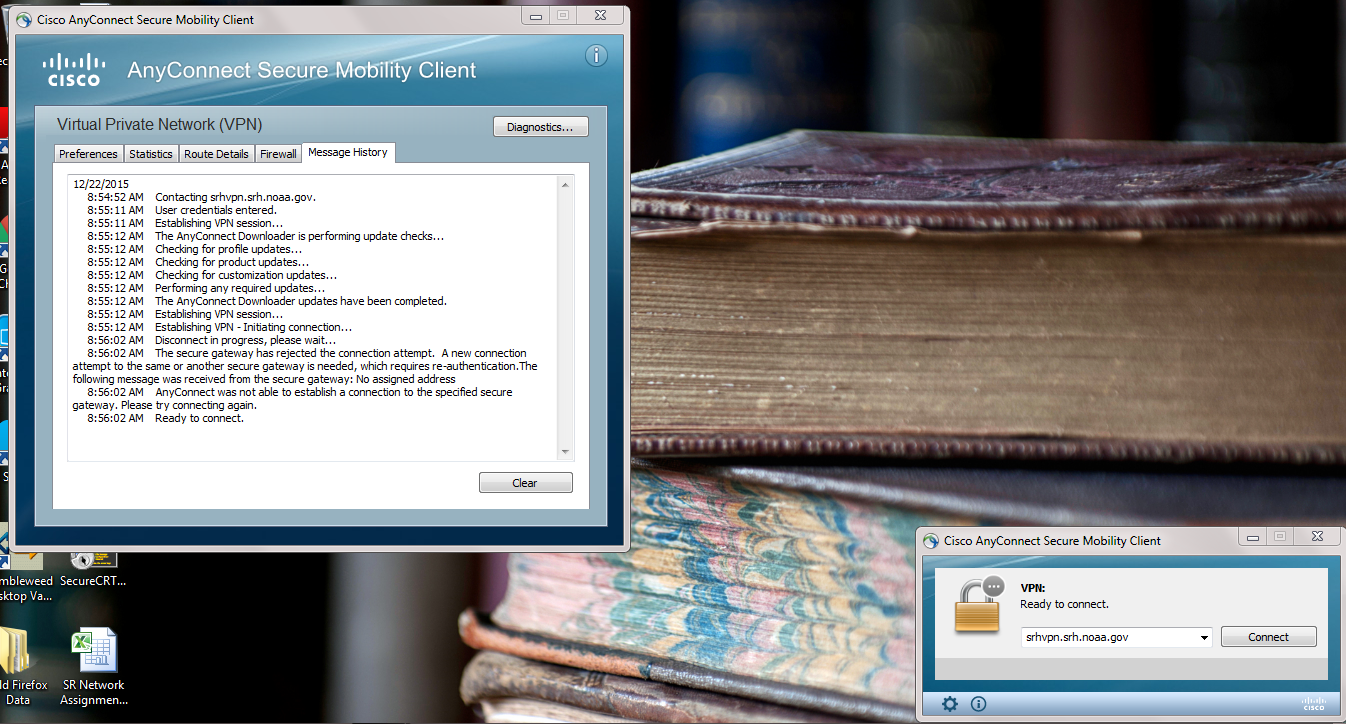The width and height of the screenshot is (1346, 724).
Task: Click 'Checking for product updates...' log entry
Action: (x=232, y=262)
